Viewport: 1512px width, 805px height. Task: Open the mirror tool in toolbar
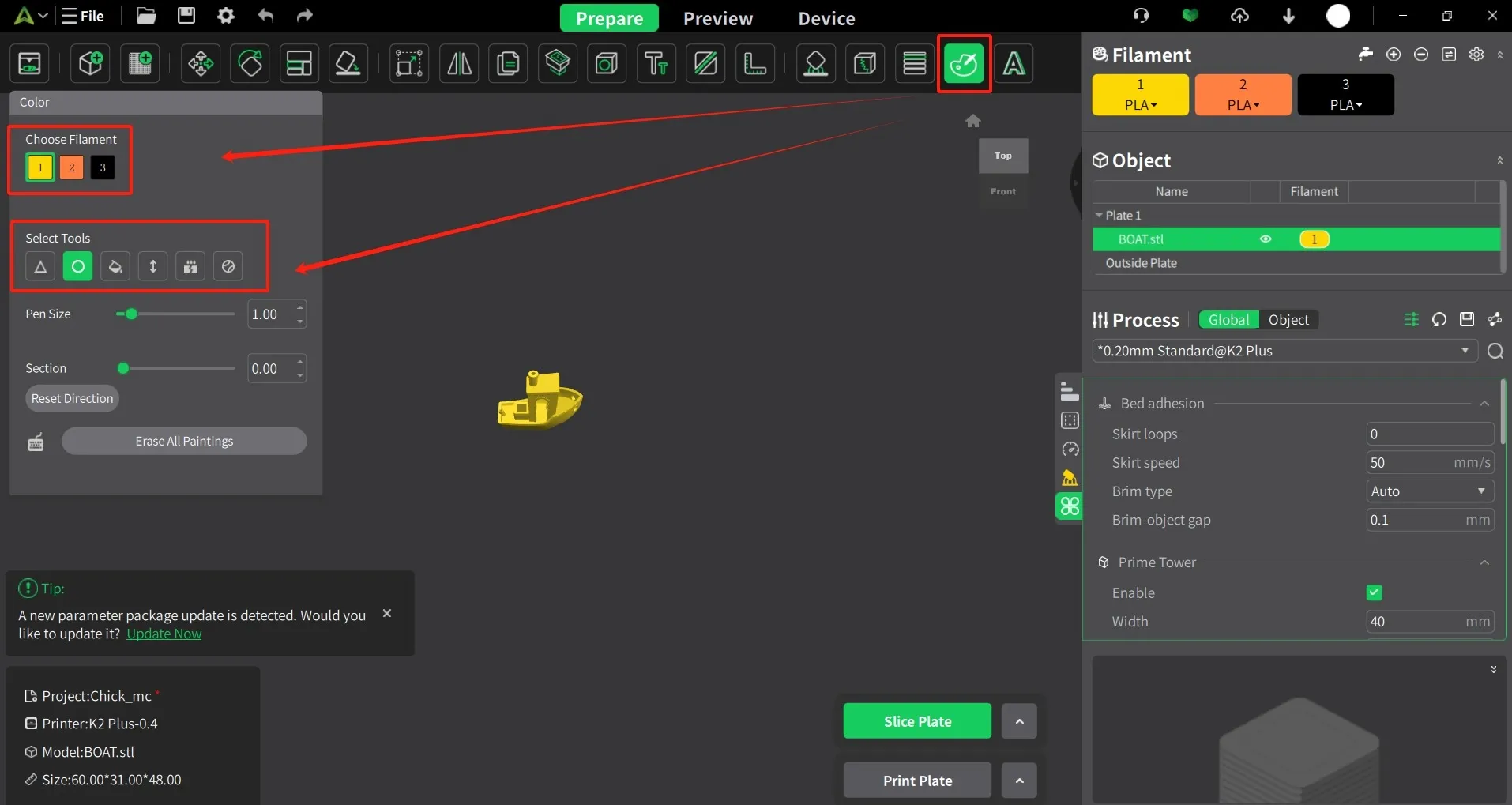(x=459, y=64)
